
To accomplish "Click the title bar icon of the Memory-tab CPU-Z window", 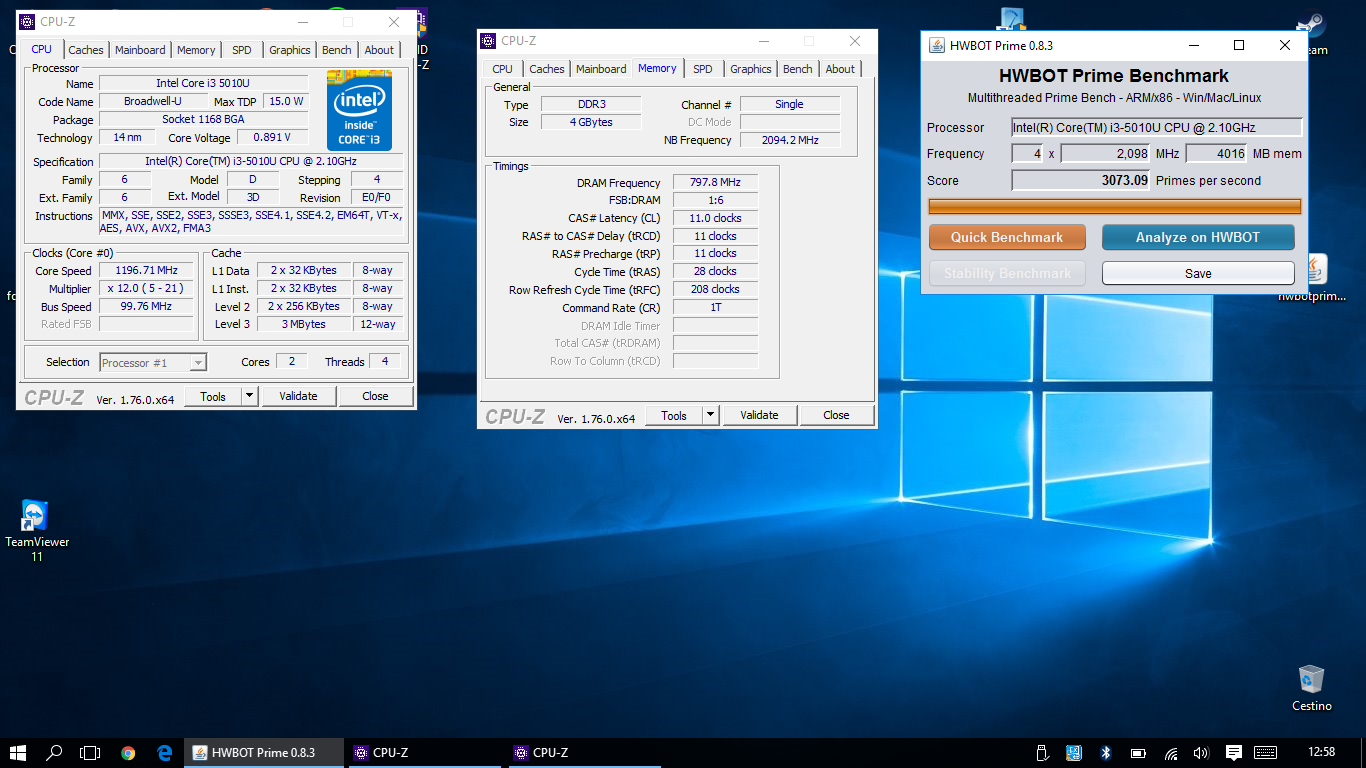I will click(x=487, y=41).
